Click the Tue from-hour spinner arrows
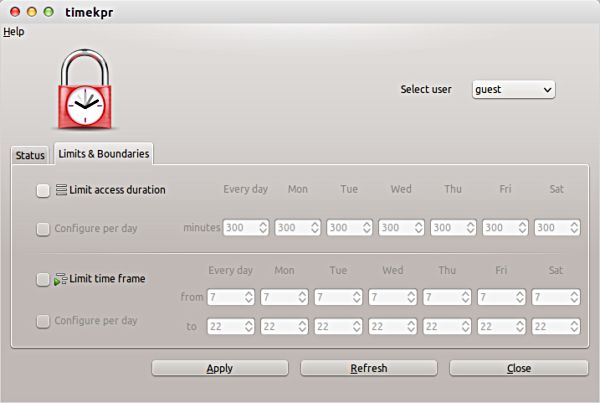The image size is (600, 403). [357, 297]
